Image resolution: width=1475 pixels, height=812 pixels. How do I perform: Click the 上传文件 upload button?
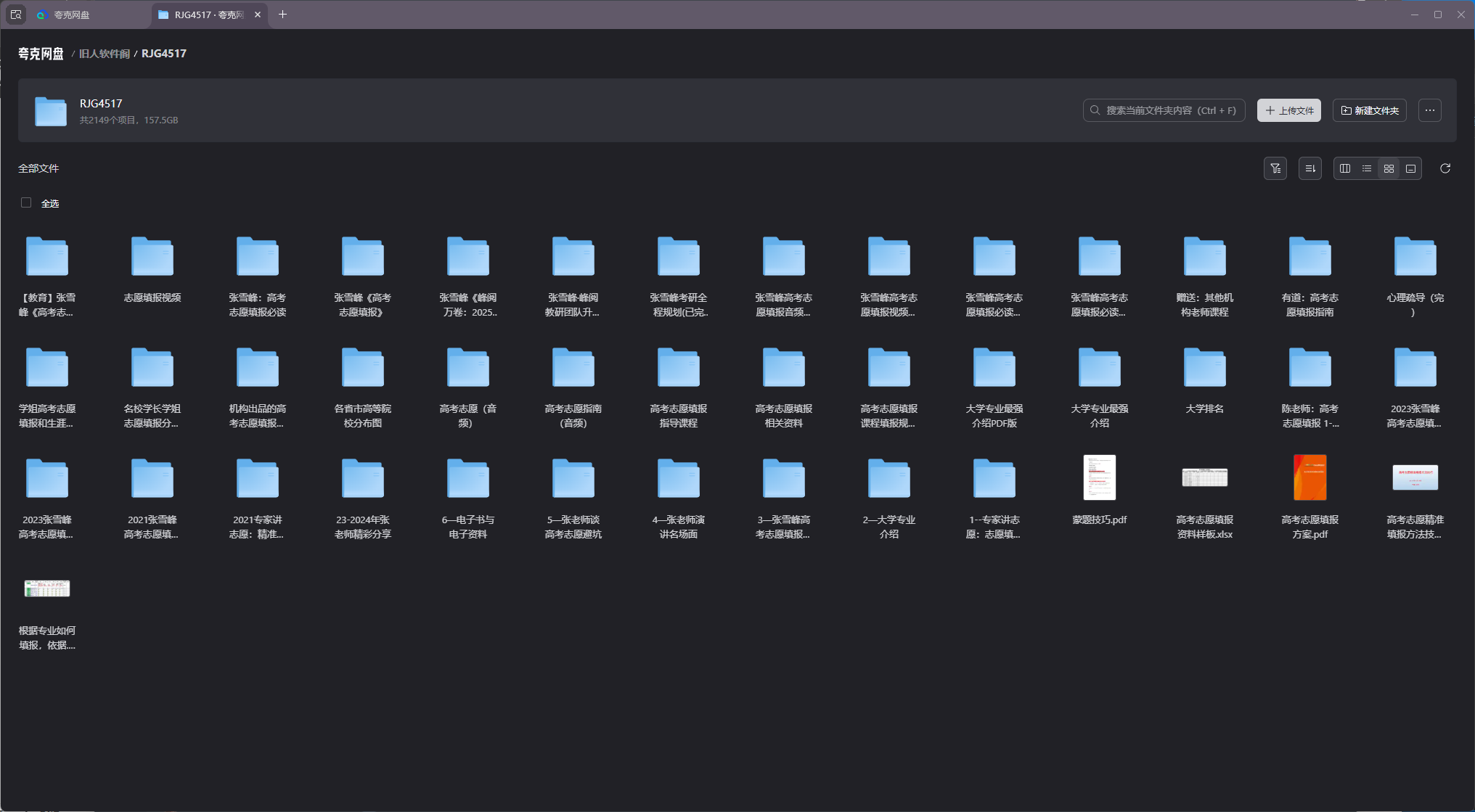[x=1289, y=110]
